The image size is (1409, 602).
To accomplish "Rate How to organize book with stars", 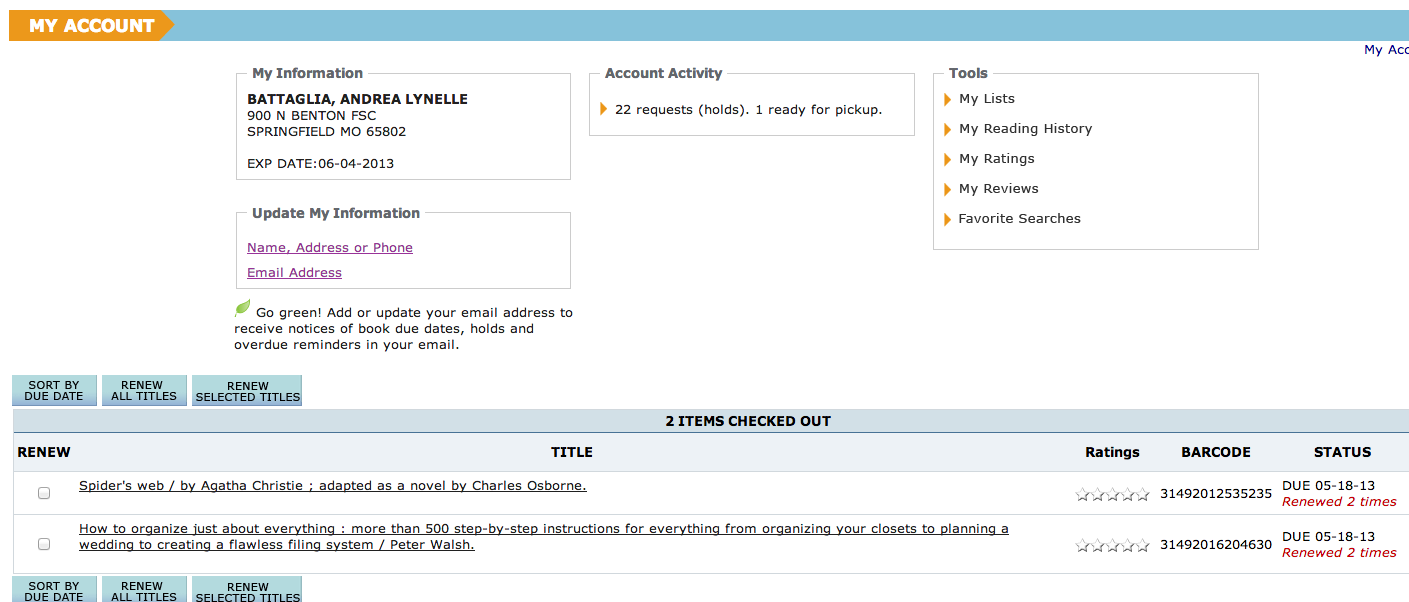I will click(1112, 546).
